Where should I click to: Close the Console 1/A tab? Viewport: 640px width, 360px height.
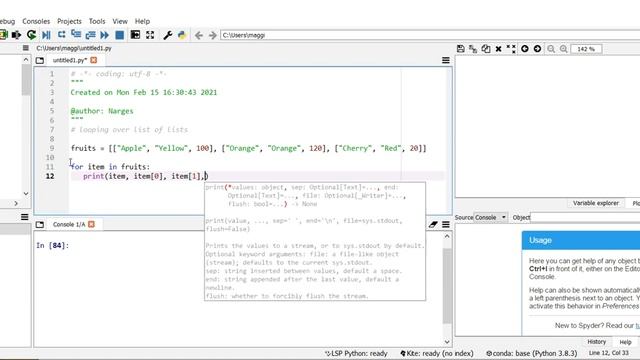coord(91,224)
